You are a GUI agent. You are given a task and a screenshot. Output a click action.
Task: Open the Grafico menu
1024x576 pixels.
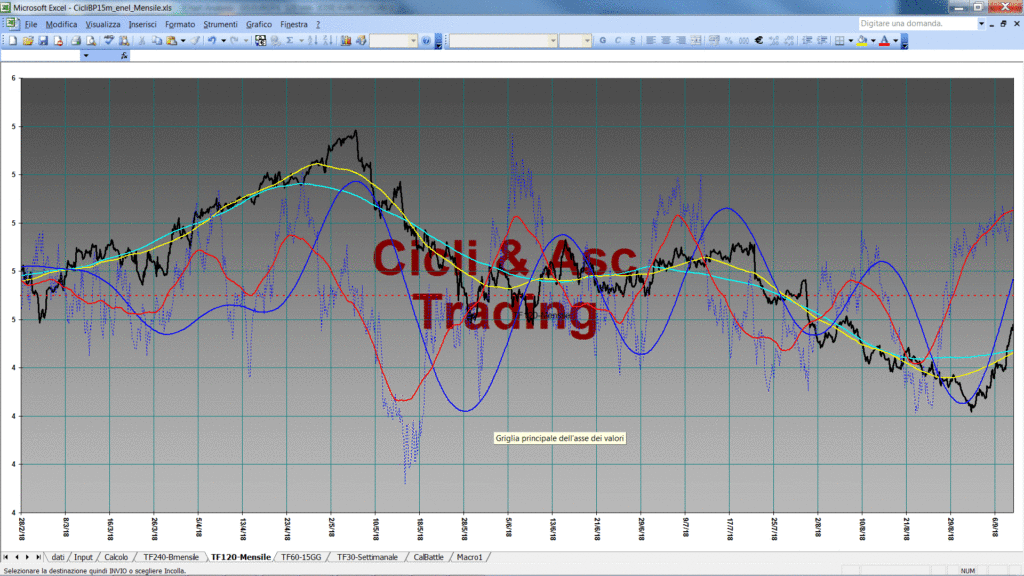(x=259, y=24)
